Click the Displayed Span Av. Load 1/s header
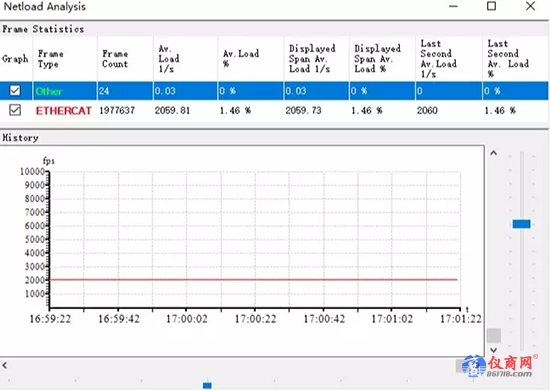 point(316,59)
